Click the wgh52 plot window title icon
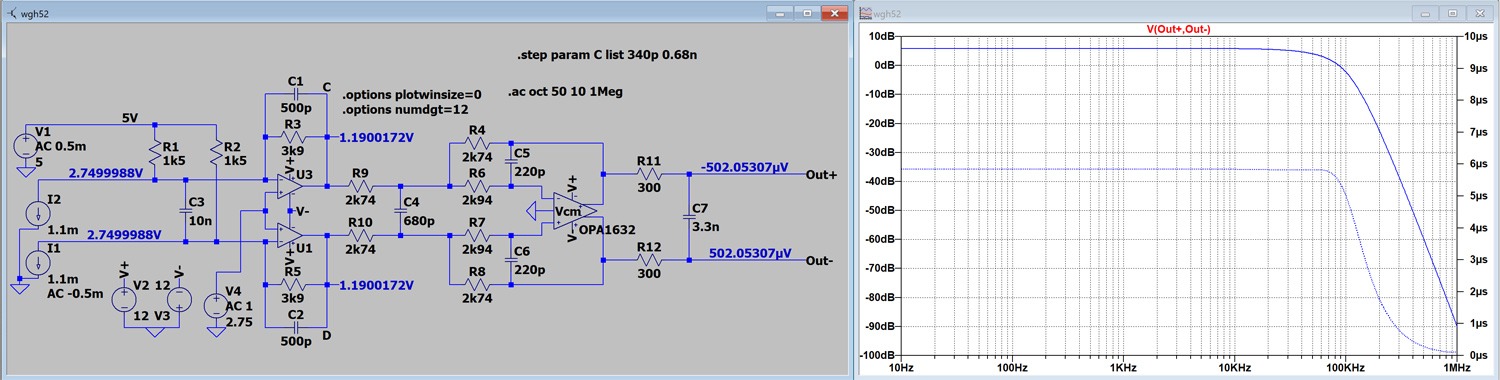 (x=865, y=12)
